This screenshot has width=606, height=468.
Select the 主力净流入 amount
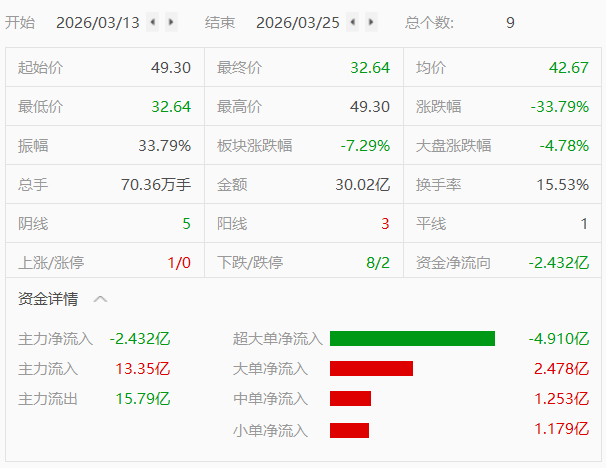tap(140, 339)
